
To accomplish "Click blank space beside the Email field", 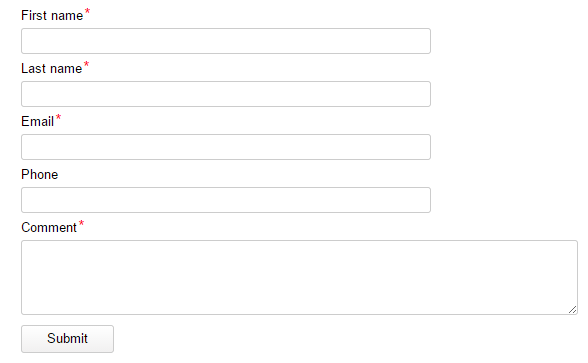I will point(506,147).
